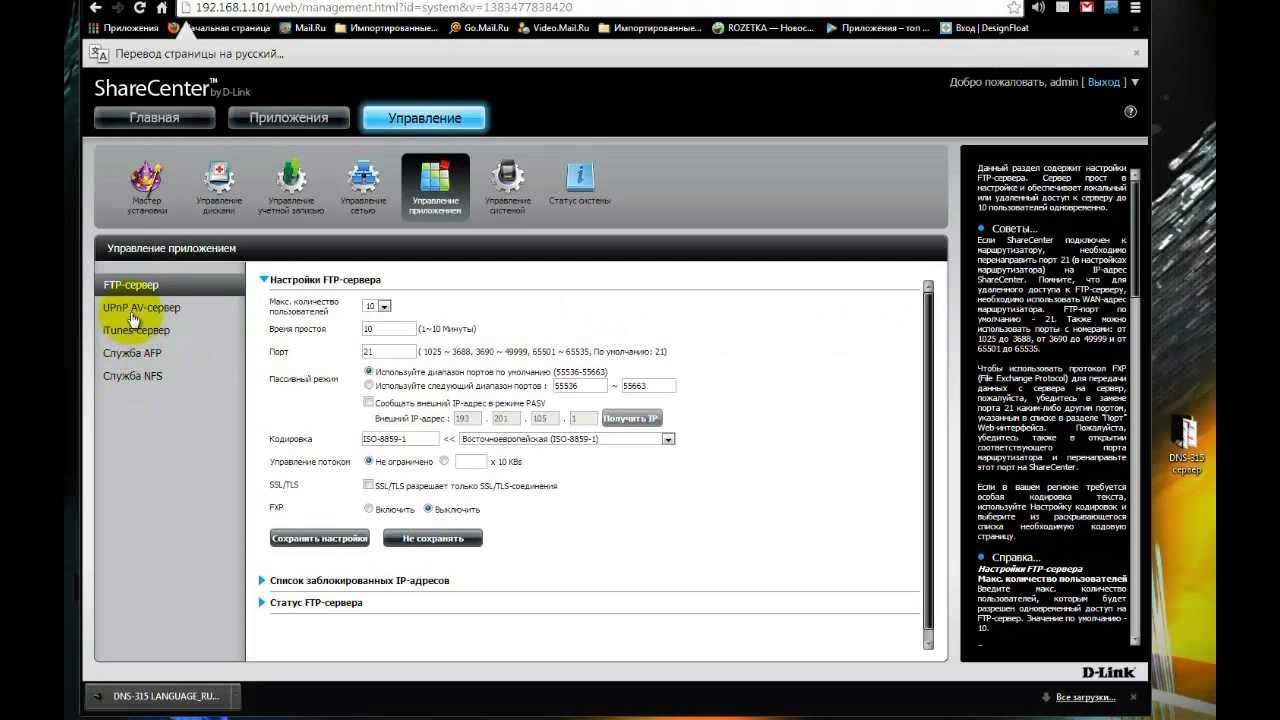Viewport: 1280px width, 720px height.
Task: Click the Gmail extension icon
Action: [1087, 7]
